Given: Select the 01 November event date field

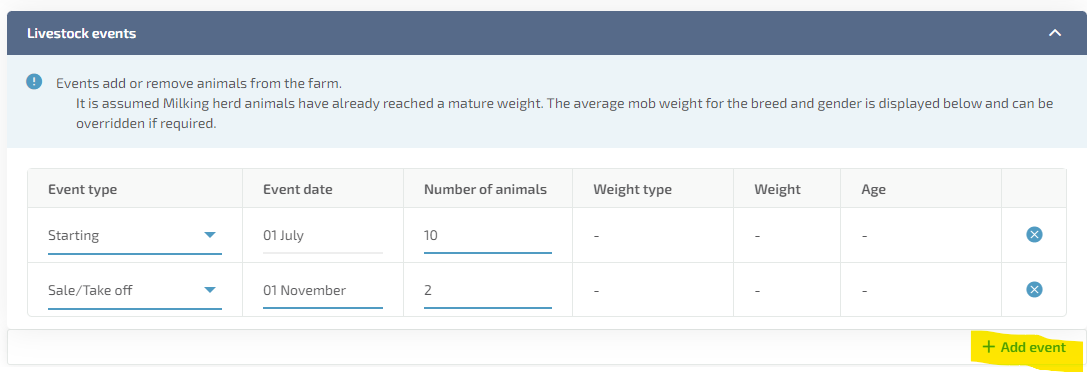Looking at the screenshot, I should (323, 290).
